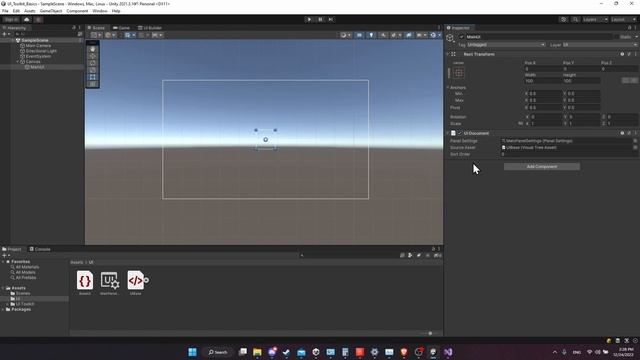Viewport: 640px width, 360px height.
Task: Toggle the 2D view button
Action: coord(359,35)
